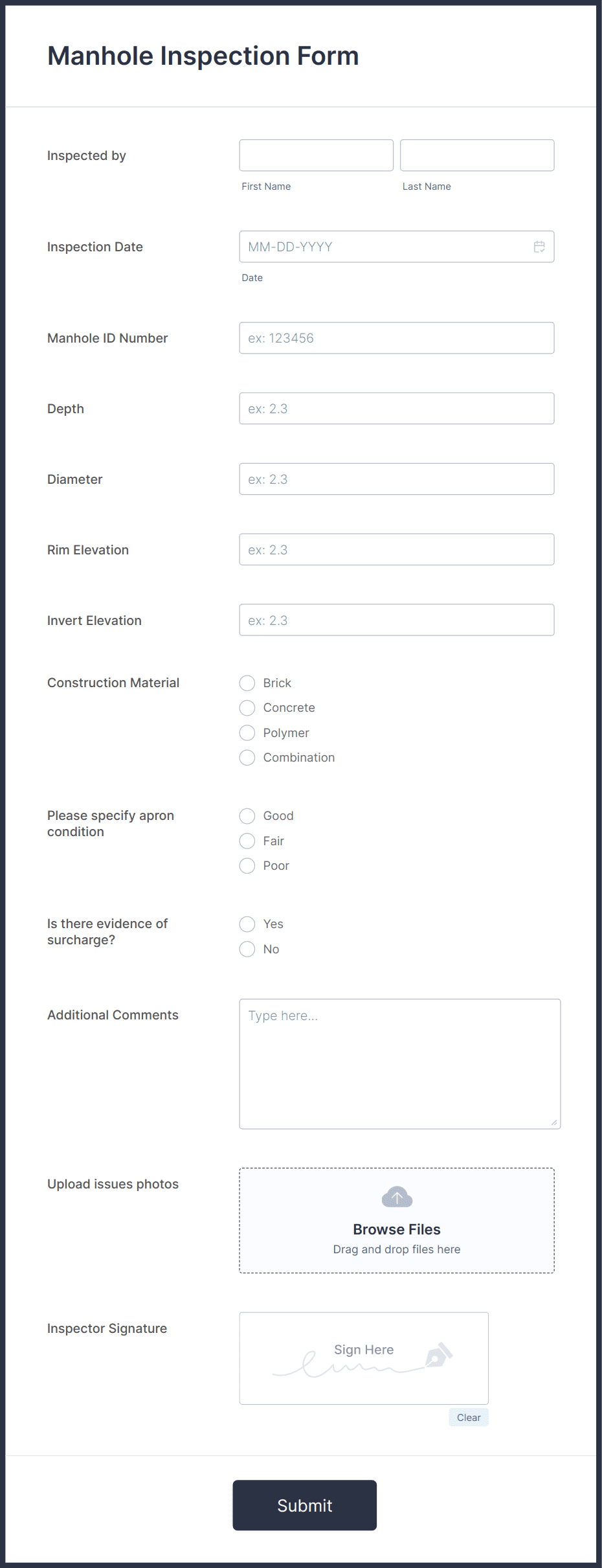Screen dimensions: 602x1568
Task: Click the Last Name input field
Action: [x=476, y=155]
